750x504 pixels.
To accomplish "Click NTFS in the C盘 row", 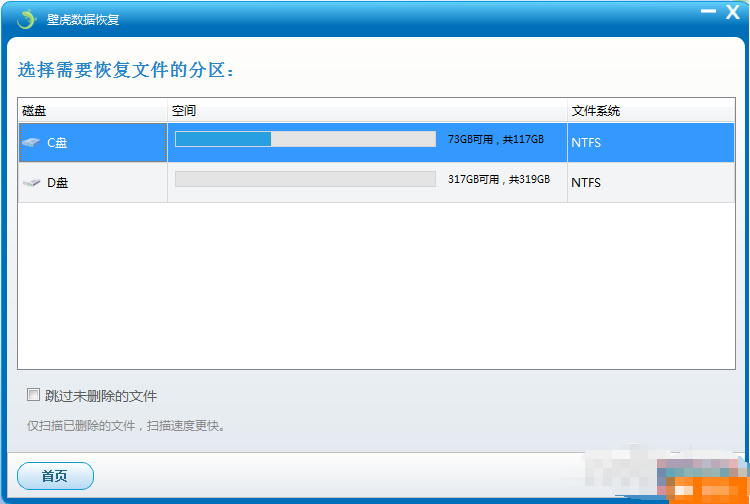I will click(586, 142).
